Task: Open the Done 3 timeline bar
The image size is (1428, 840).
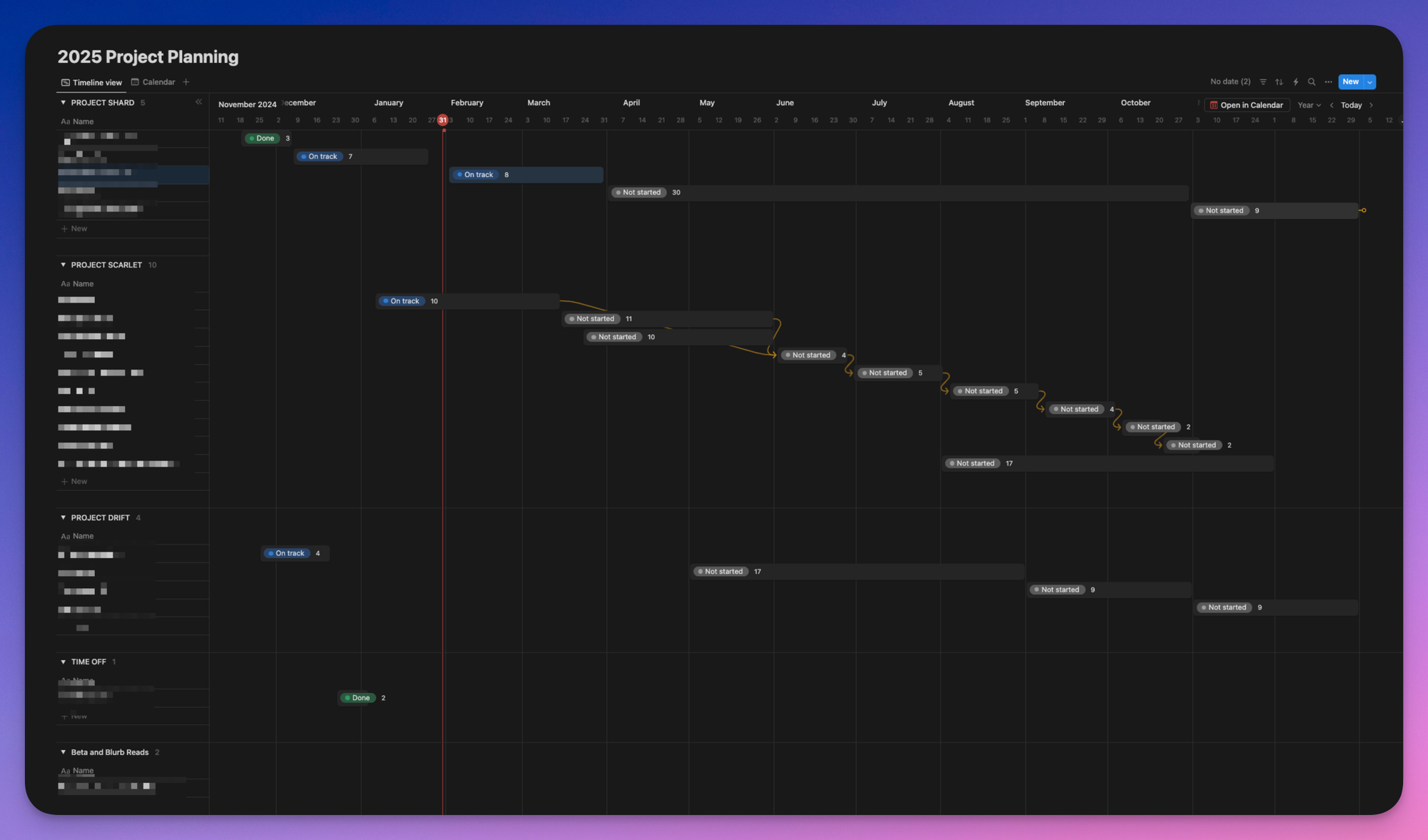Action: (x=268, y=138)
